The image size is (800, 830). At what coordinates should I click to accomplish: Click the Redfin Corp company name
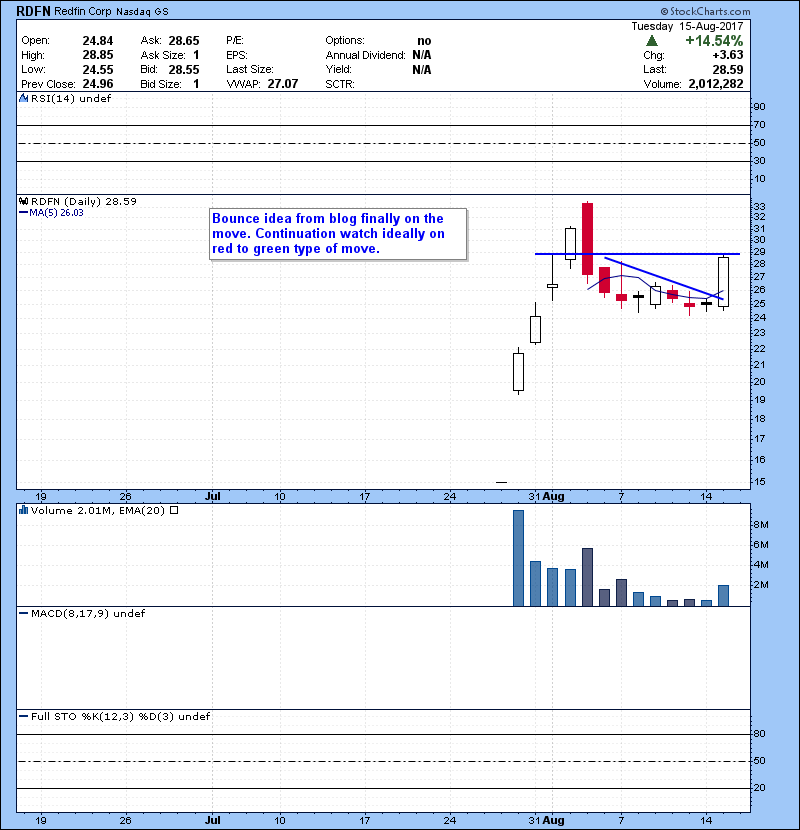click(x=83, y=11)
